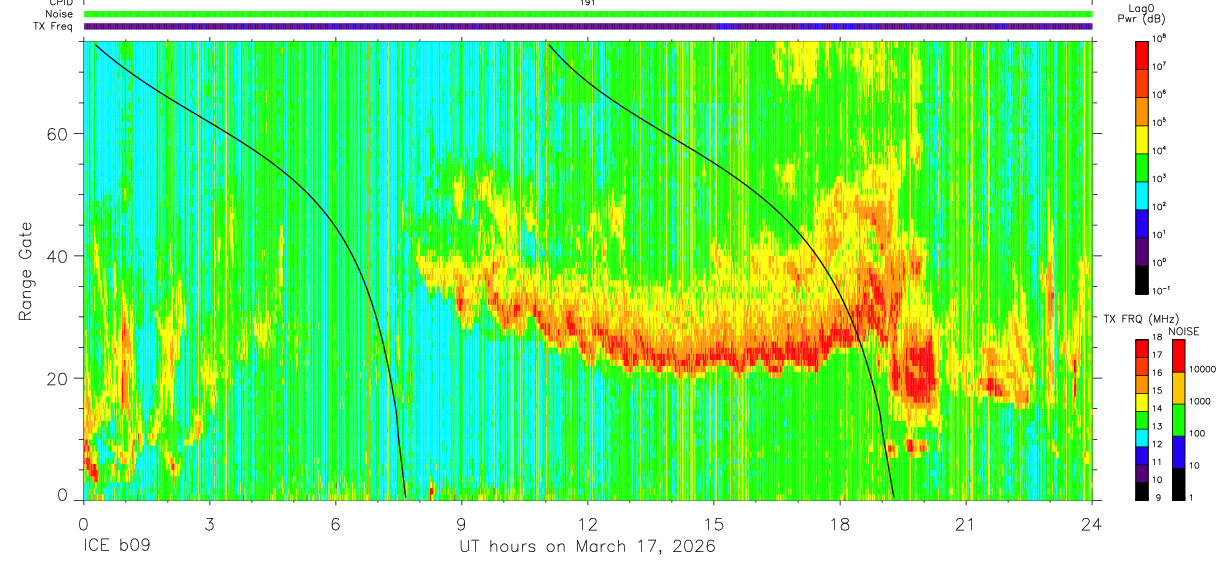The height and width of the screenshot is (567, 1228).
Task: Click the 10^-1 label at Lag0 Pwr colorbar bottom
Action: pos(1161,290)
